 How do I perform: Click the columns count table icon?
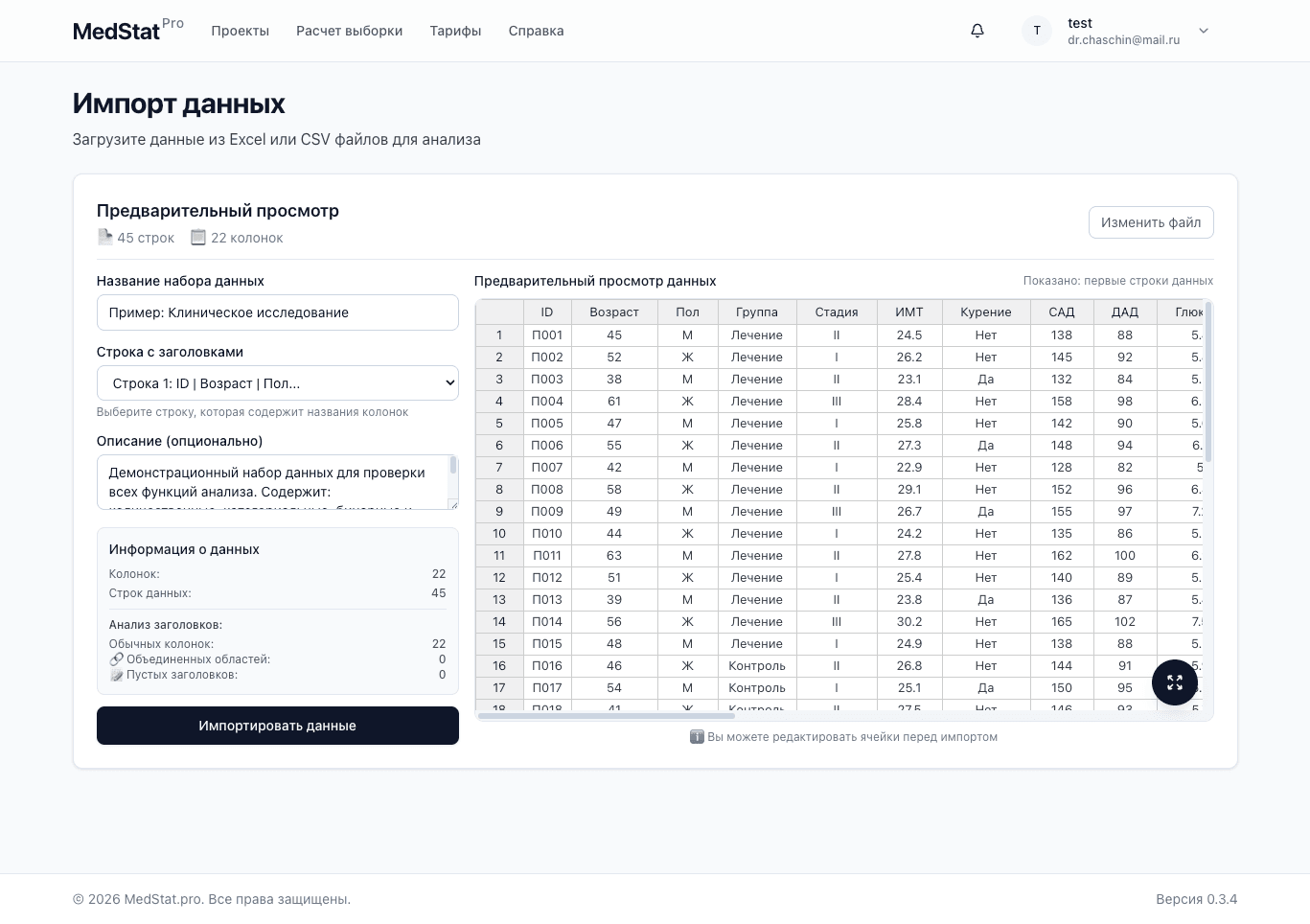(198, 238)
